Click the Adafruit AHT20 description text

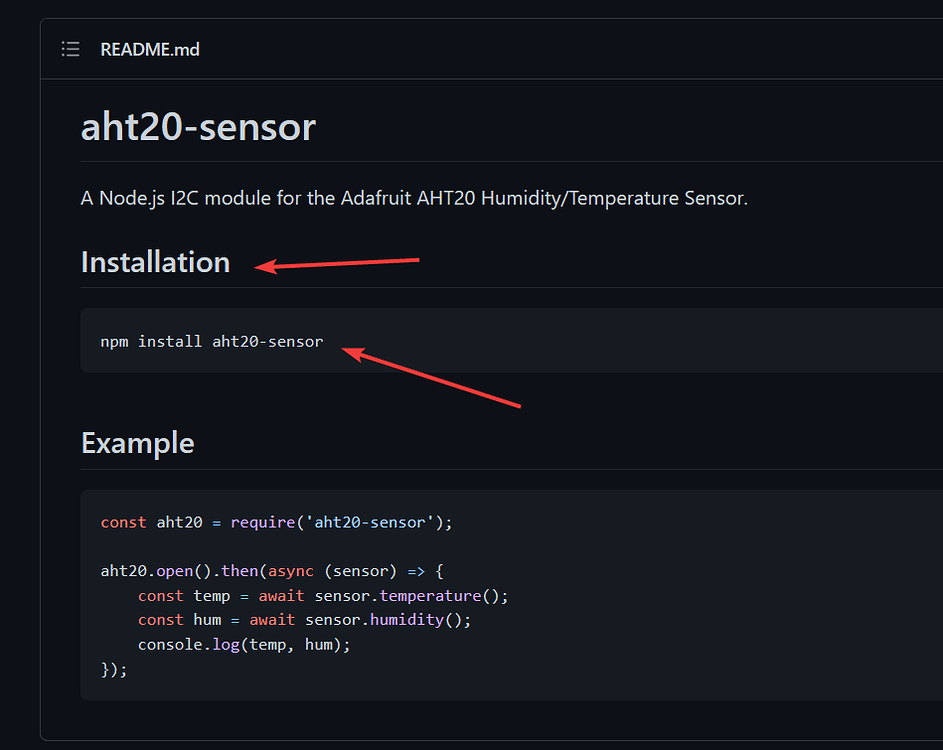tap(413, 198)
